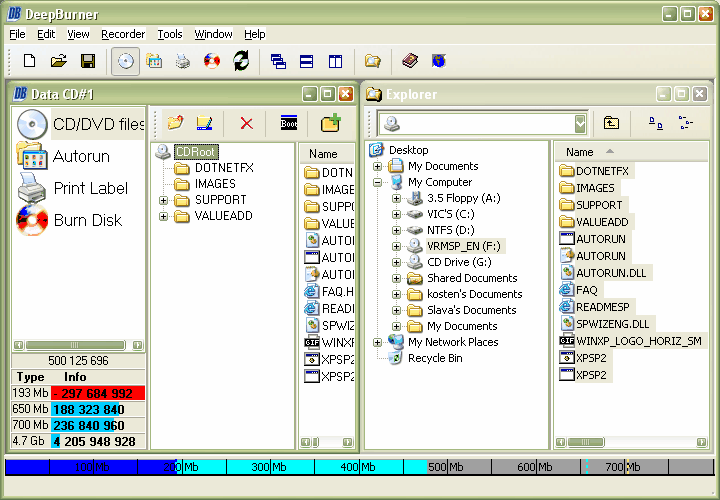The height and width of the screenshot is (500, 720).
Task: Click the Explorer tree view button
Action: point(686,123)
